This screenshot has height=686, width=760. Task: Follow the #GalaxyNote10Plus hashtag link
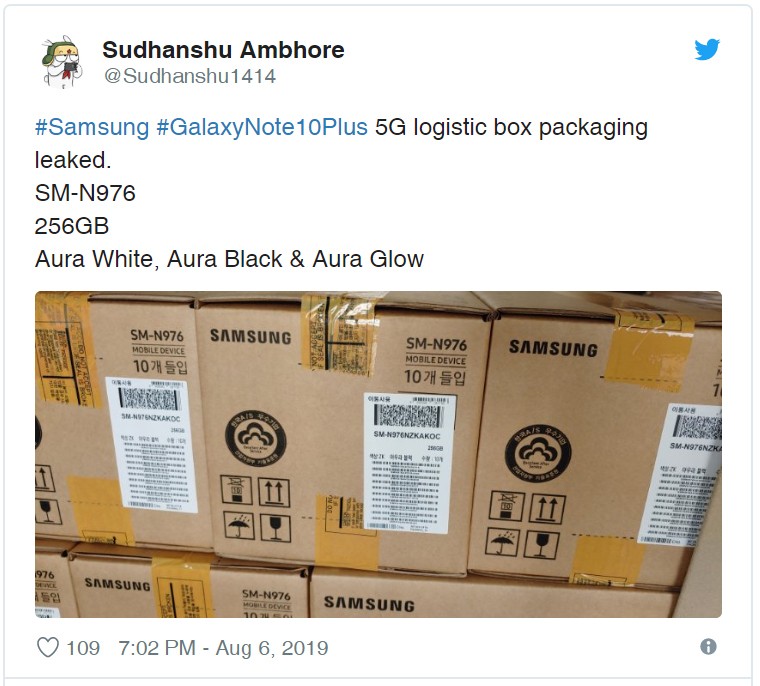point(262,128)
